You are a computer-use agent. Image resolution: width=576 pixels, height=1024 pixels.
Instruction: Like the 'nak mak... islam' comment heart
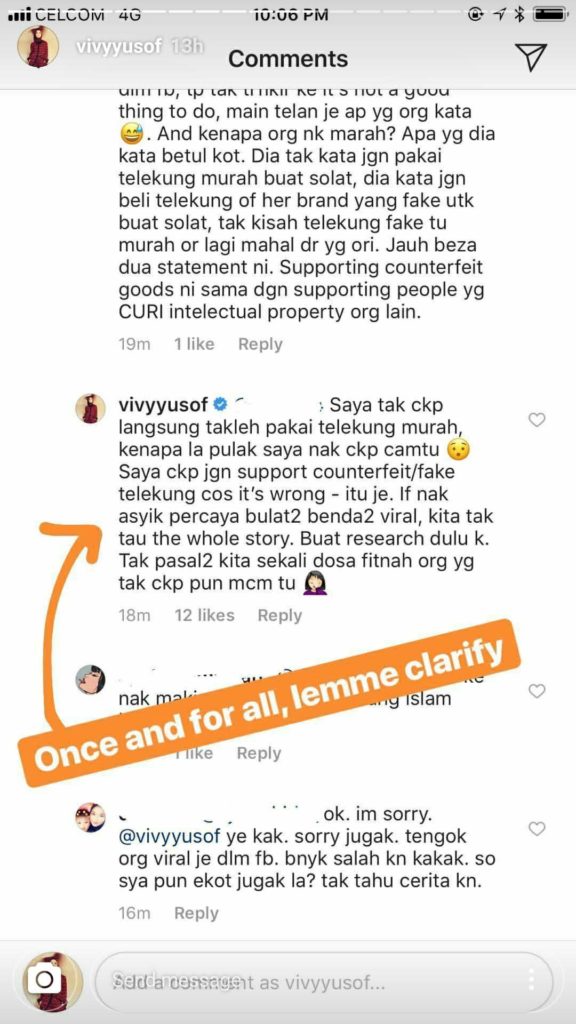click(537, 691)
